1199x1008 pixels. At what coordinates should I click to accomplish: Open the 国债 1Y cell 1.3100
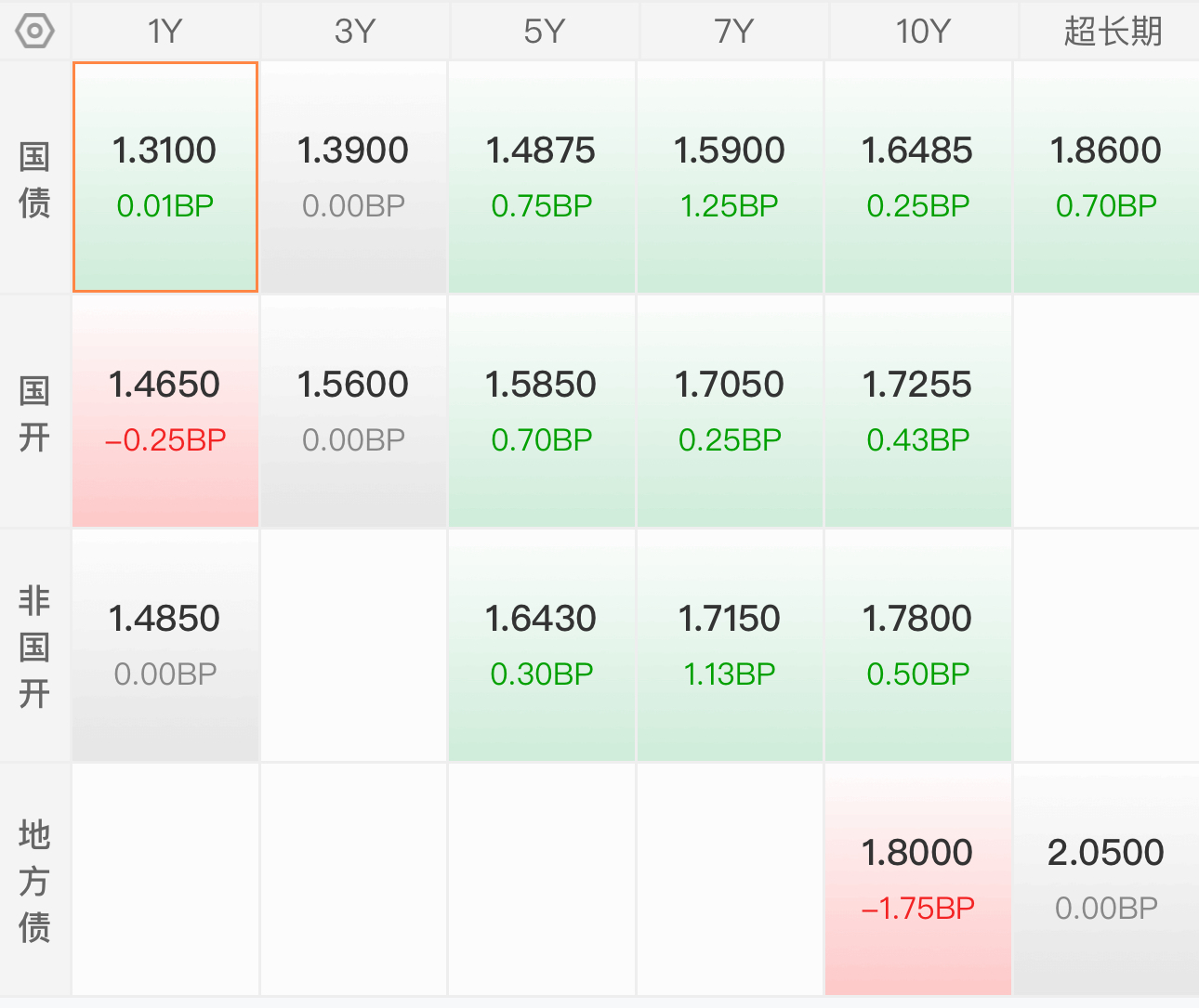(165, 177)
